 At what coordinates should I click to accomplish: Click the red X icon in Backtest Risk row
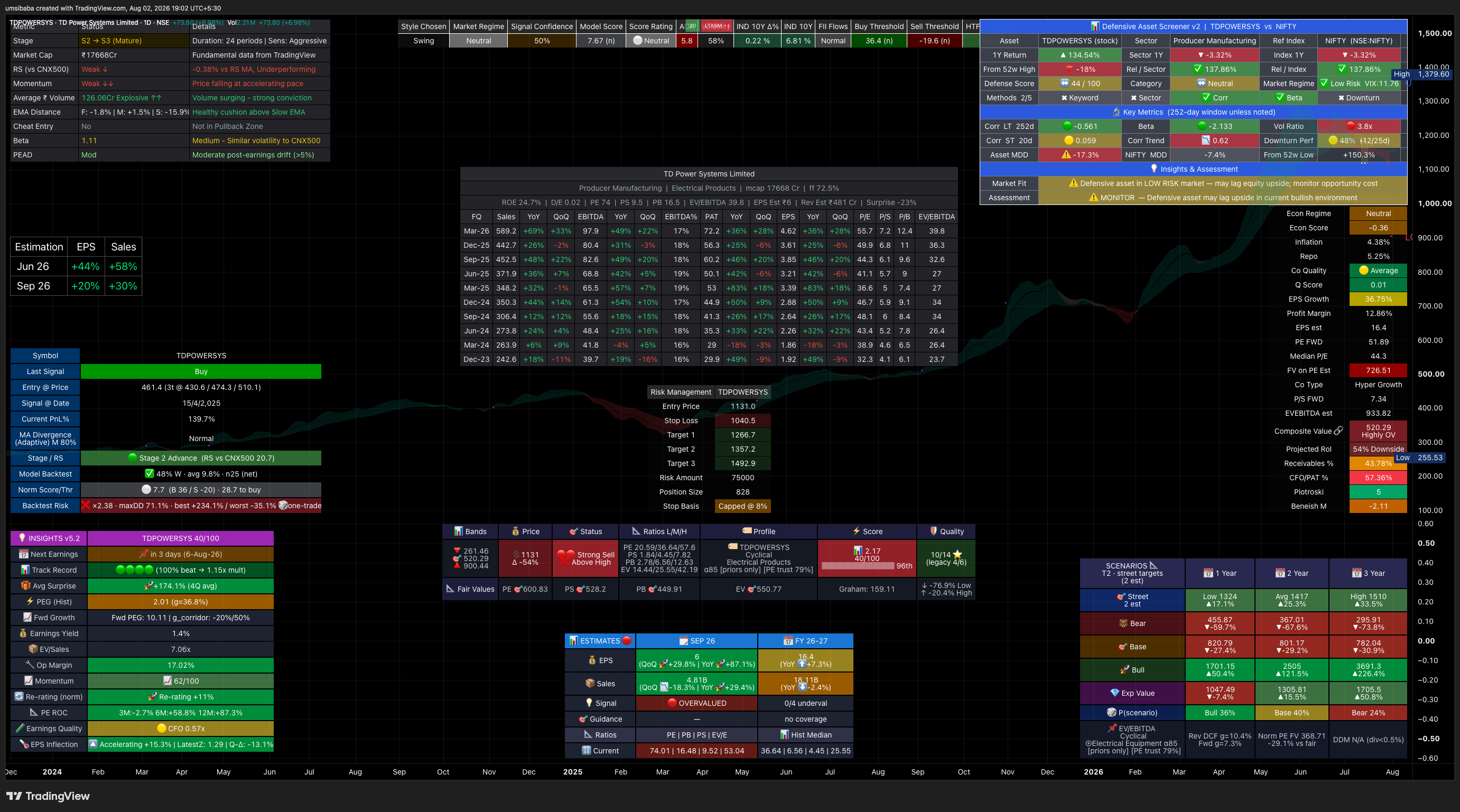tap(86, 506)
